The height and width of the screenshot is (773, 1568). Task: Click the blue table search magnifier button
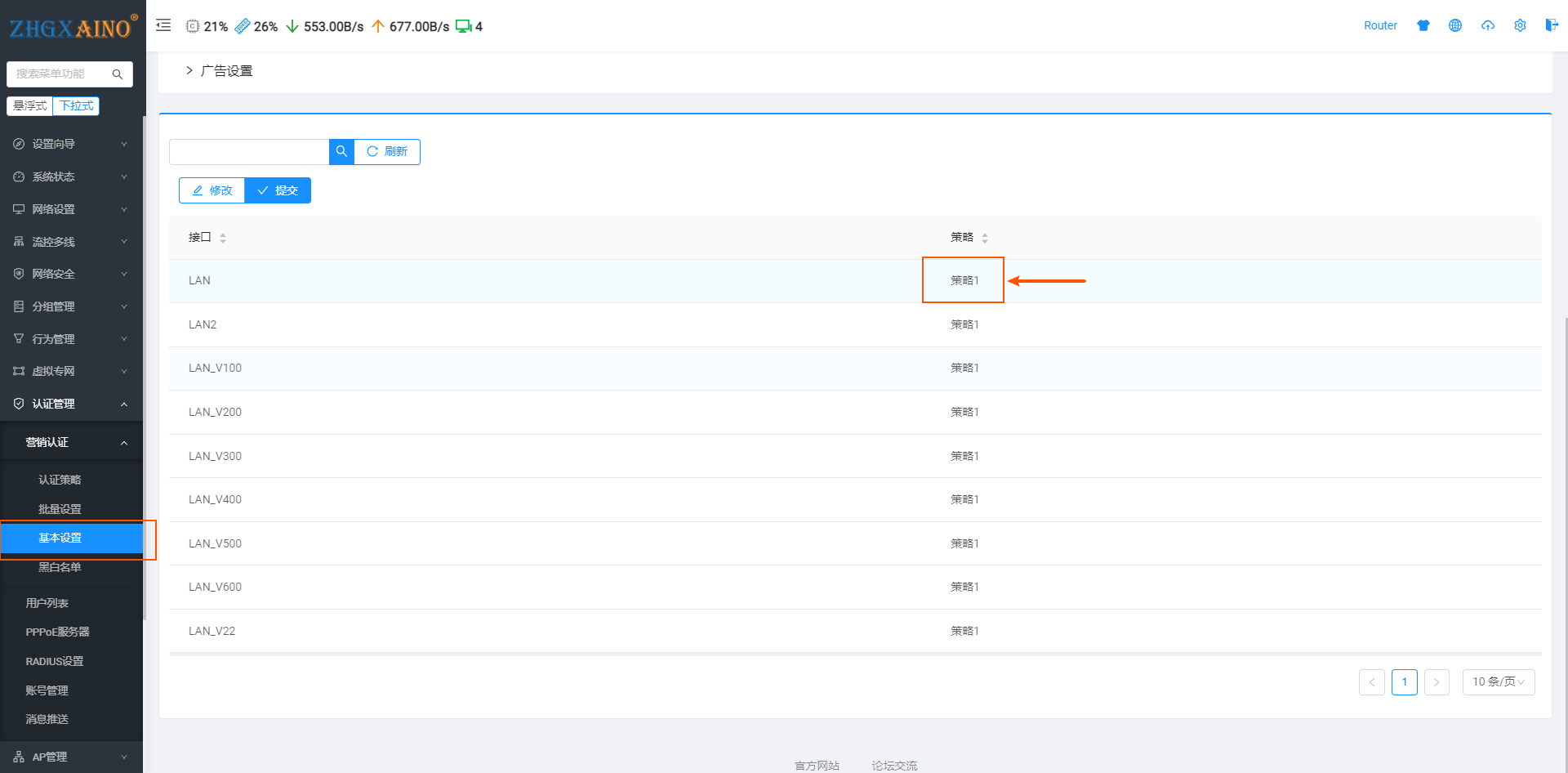pyautogui.click(x=341, y=152)
